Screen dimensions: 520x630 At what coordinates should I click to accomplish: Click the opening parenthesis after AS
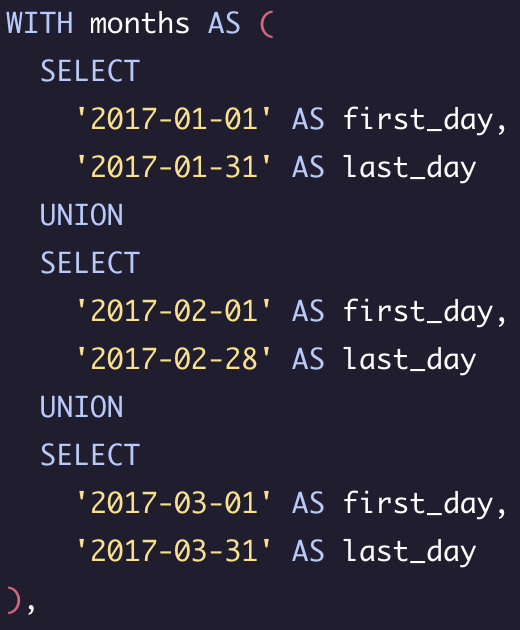click(x=267, y=24)
